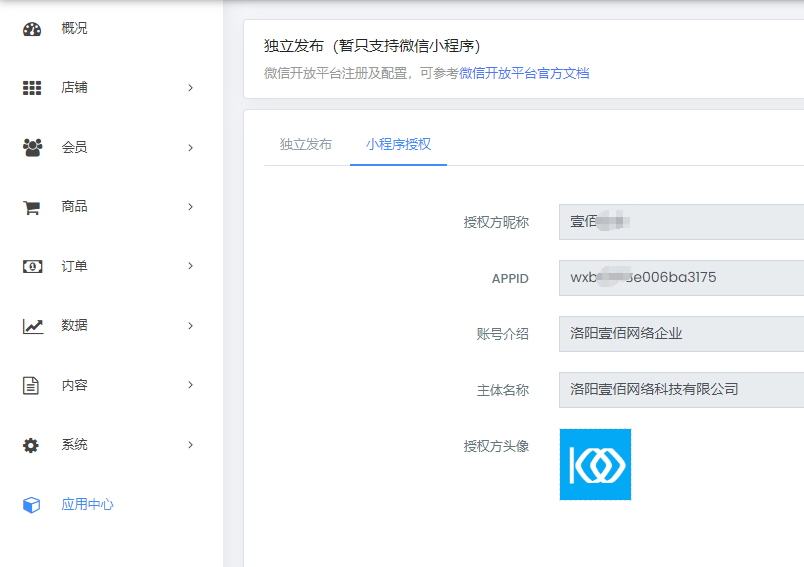Expand the 会员 menu arrow
Image resolution: width=804 pixels, height=567 pixels.
point(190,148)
